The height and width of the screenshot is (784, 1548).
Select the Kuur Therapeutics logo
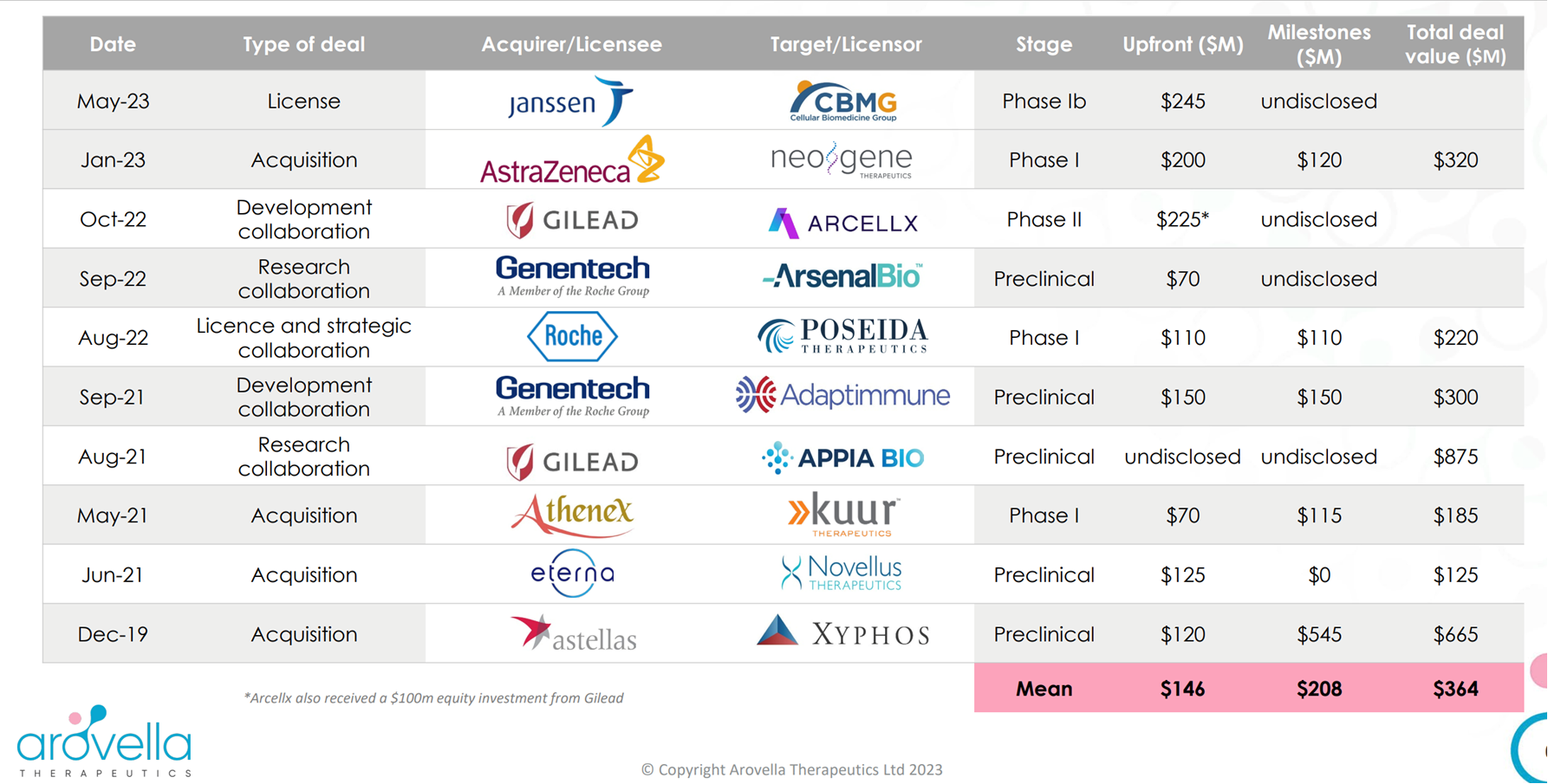click(x=843, y=515)
